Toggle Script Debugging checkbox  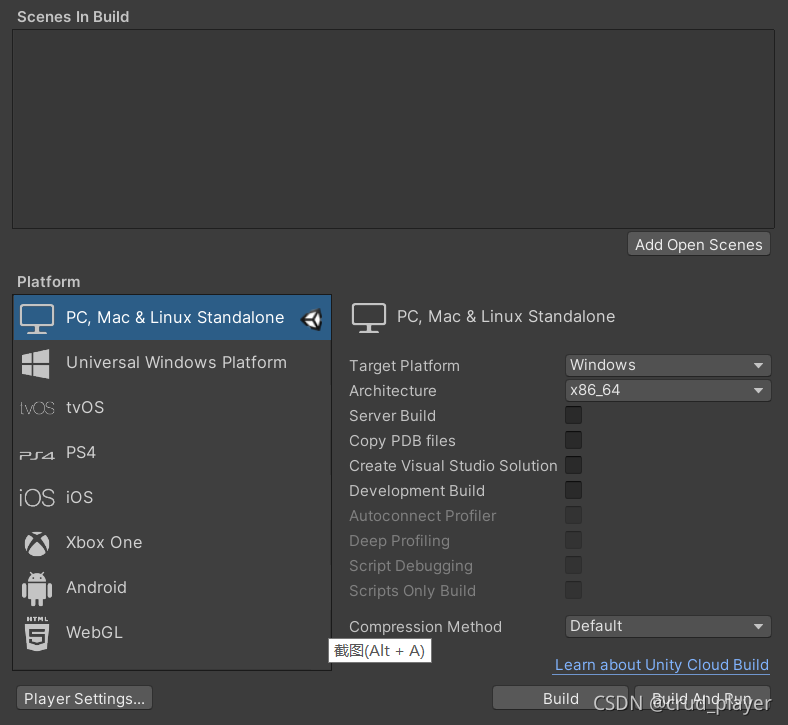pyautogui.click(x=573, y=565)
